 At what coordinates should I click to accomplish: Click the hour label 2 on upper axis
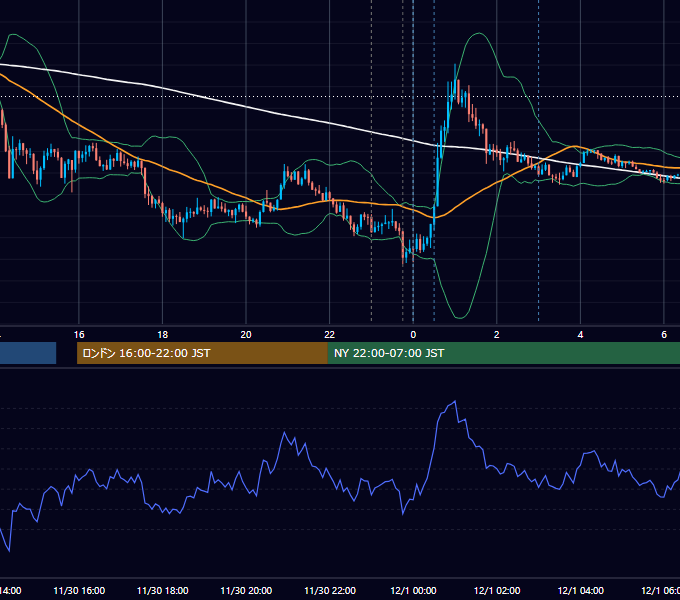coord(497,335)
